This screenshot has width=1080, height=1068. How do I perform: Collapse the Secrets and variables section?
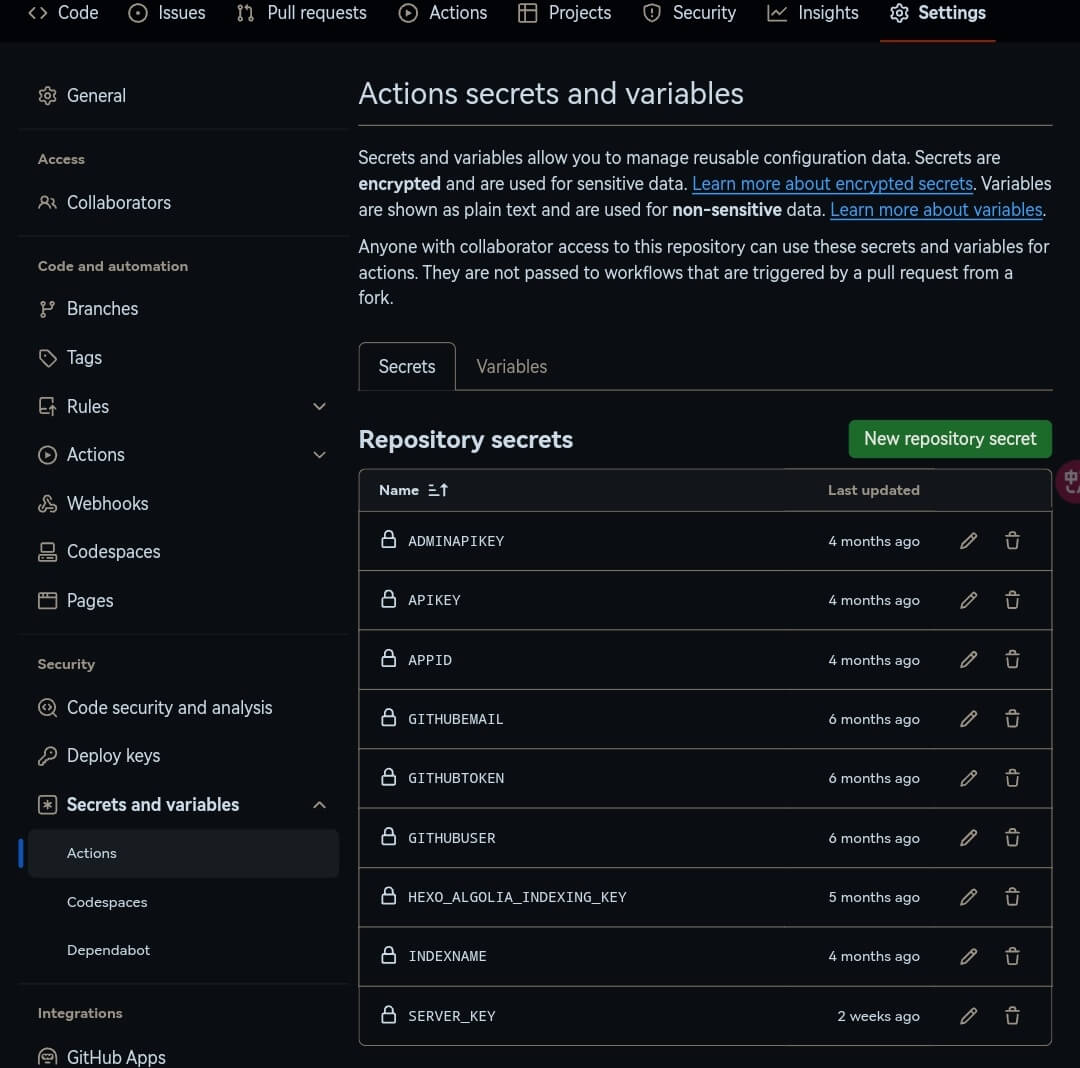(x=319, y=804)
